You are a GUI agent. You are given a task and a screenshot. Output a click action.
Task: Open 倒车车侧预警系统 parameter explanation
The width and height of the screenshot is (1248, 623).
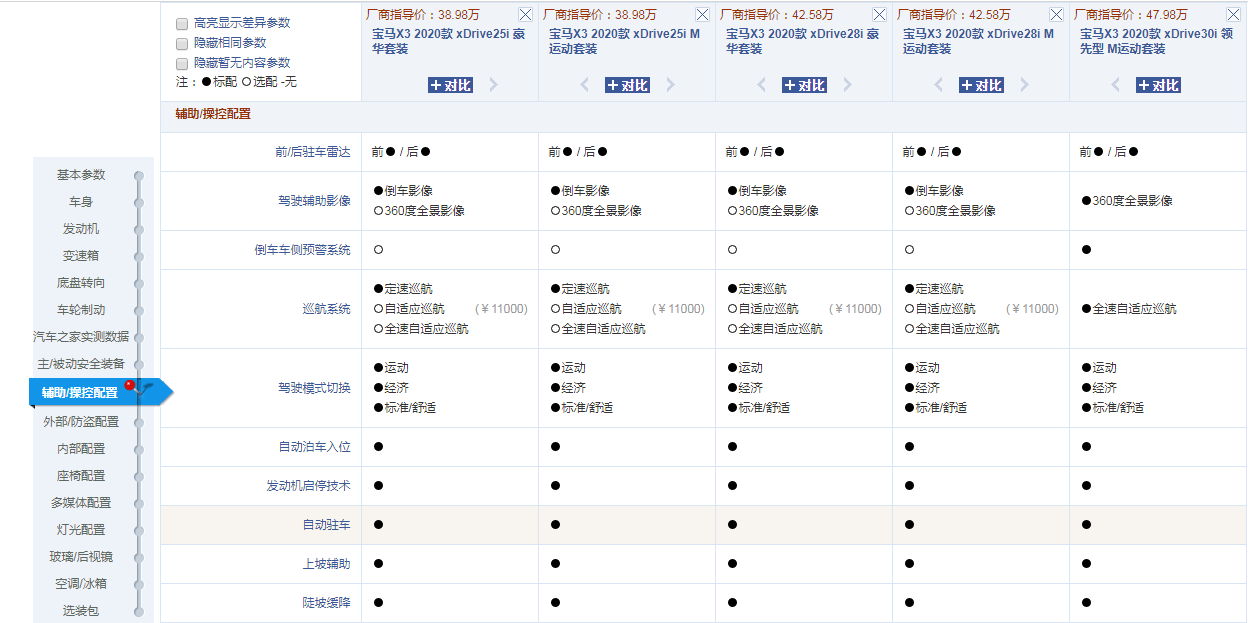click(x=302, y=250)
